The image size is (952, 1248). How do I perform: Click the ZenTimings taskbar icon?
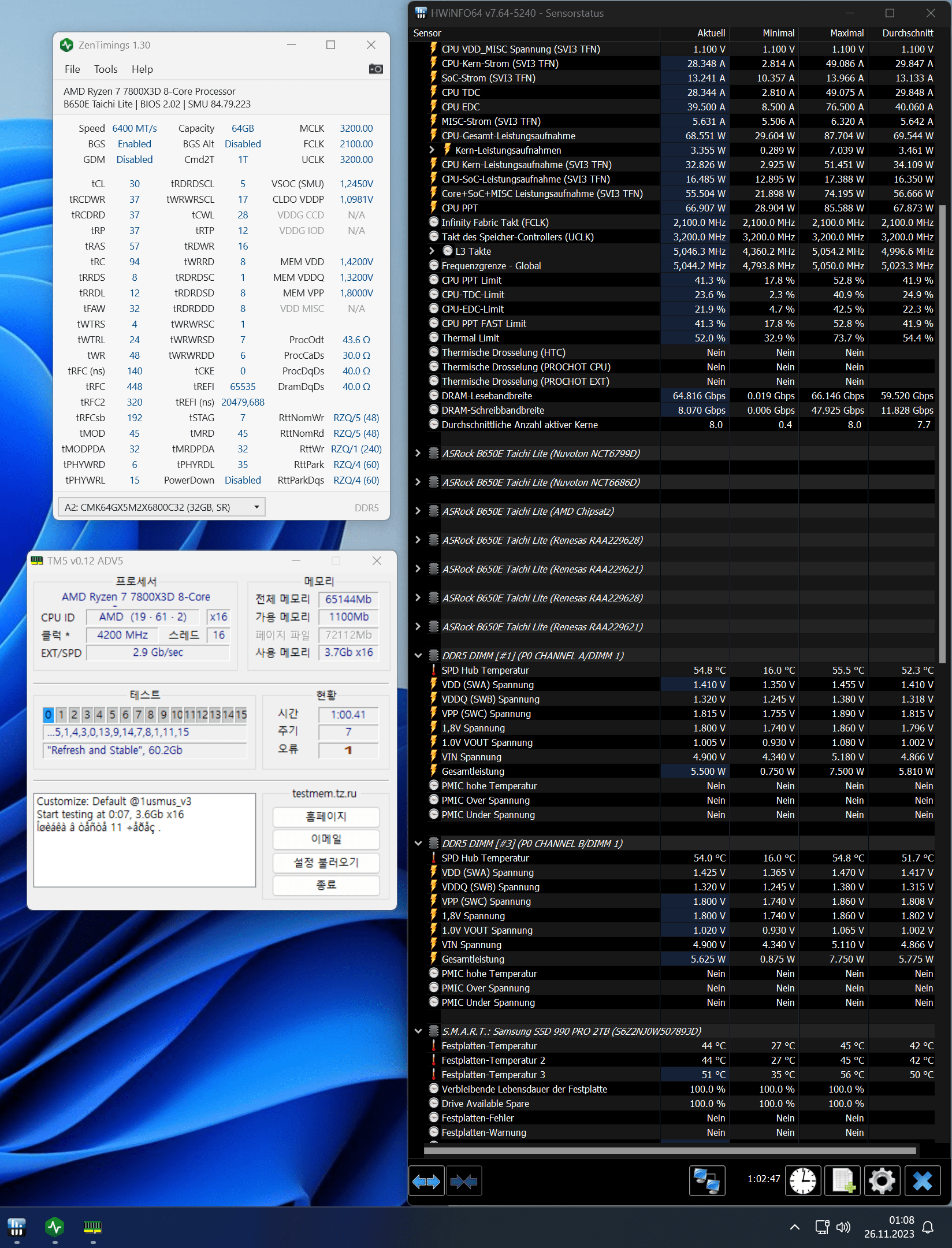[55, 1226]
